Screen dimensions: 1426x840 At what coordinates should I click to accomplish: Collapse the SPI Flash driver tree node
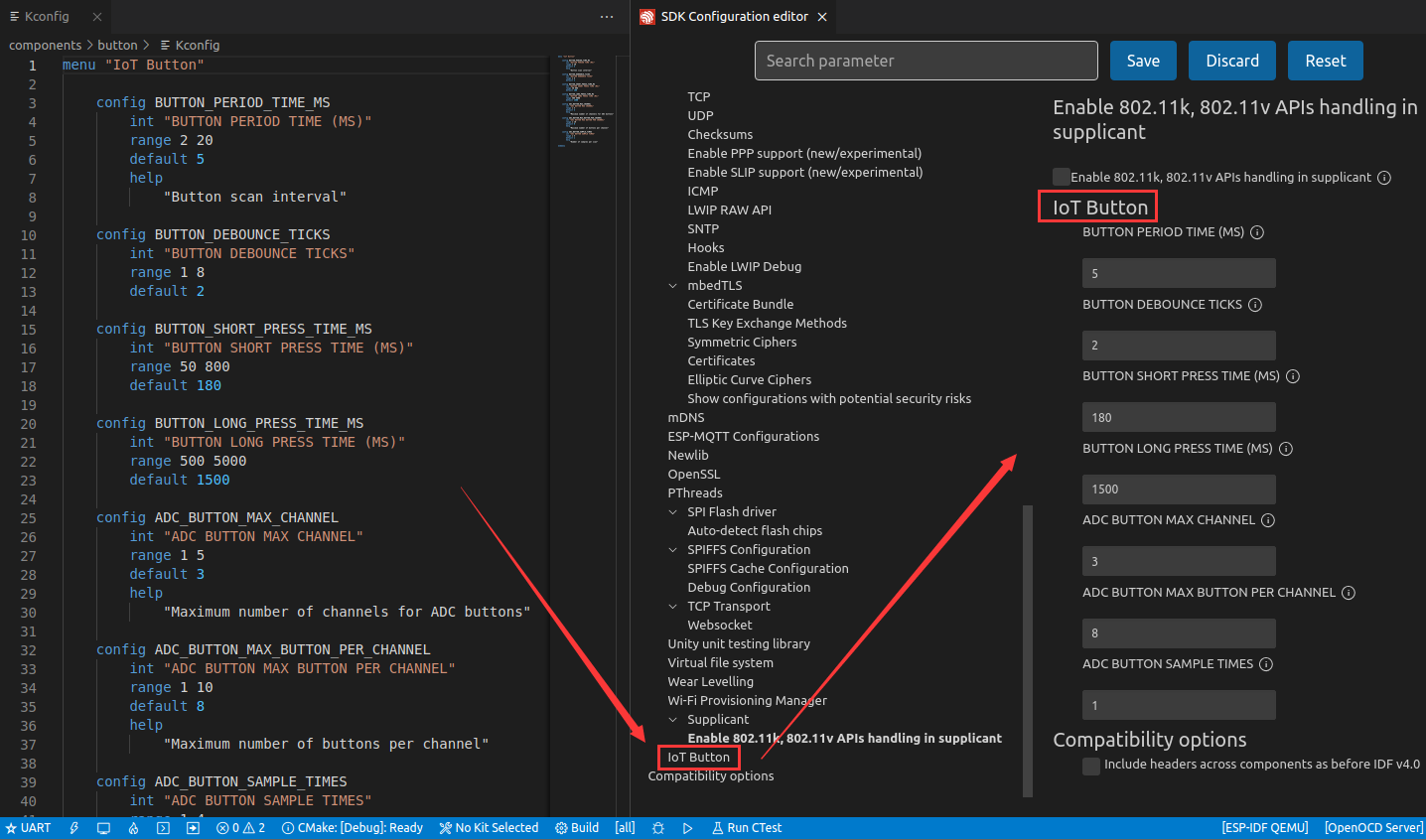point(673,512)
